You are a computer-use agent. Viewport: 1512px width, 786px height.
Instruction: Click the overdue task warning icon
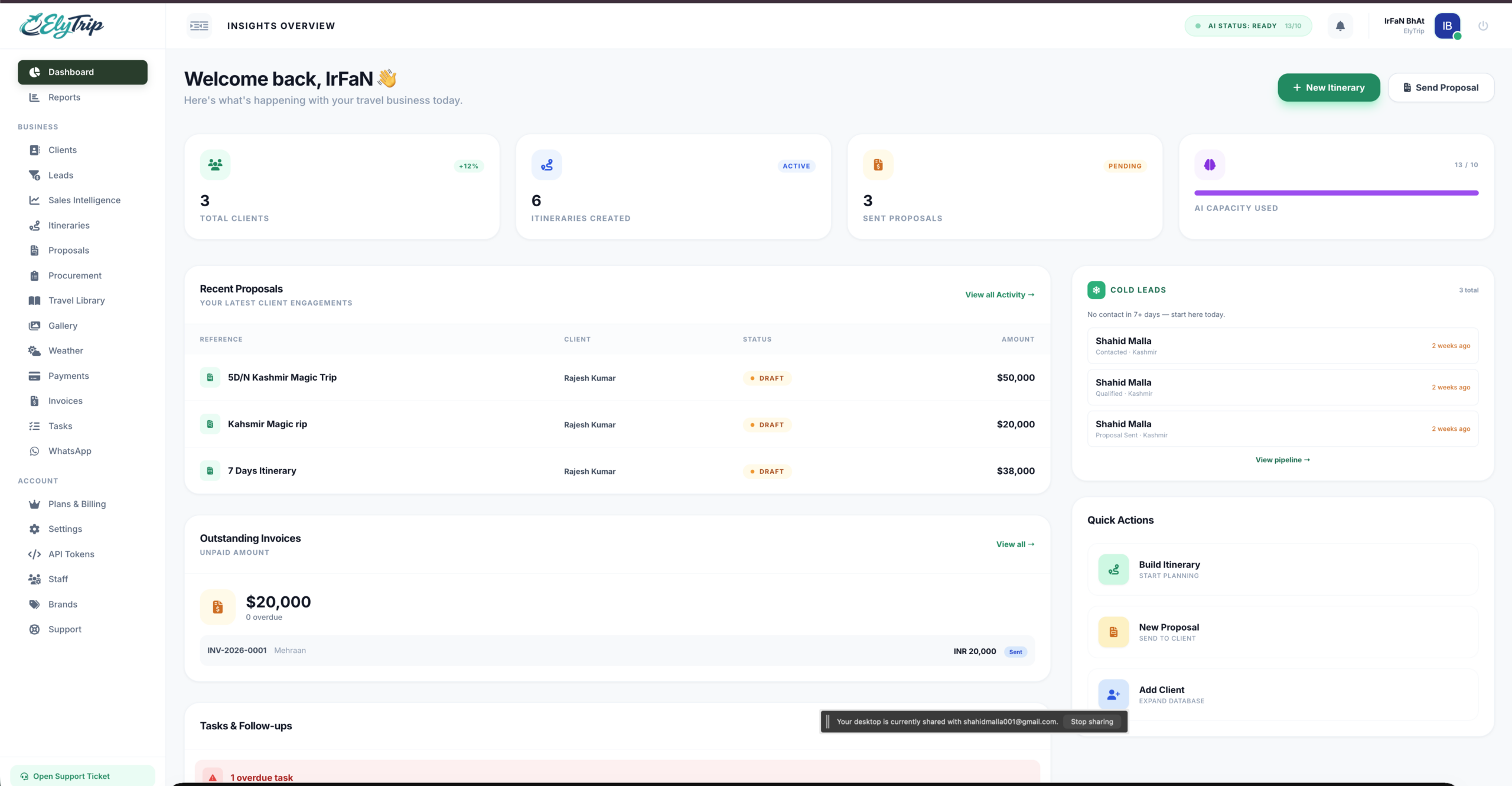pyautogui.click(x=213, y=777)
